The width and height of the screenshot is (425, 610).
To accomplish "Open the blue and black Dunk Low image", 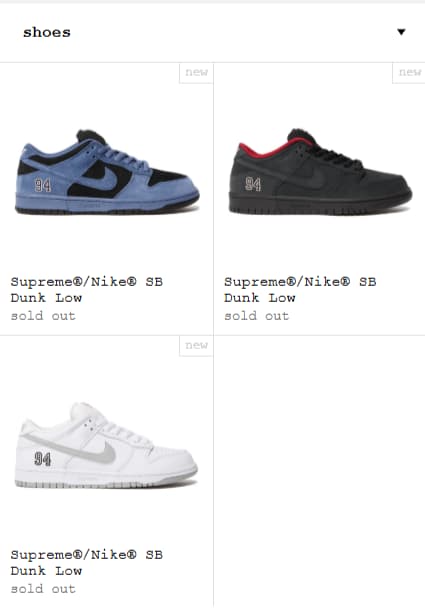I will [x=107, y=172].
